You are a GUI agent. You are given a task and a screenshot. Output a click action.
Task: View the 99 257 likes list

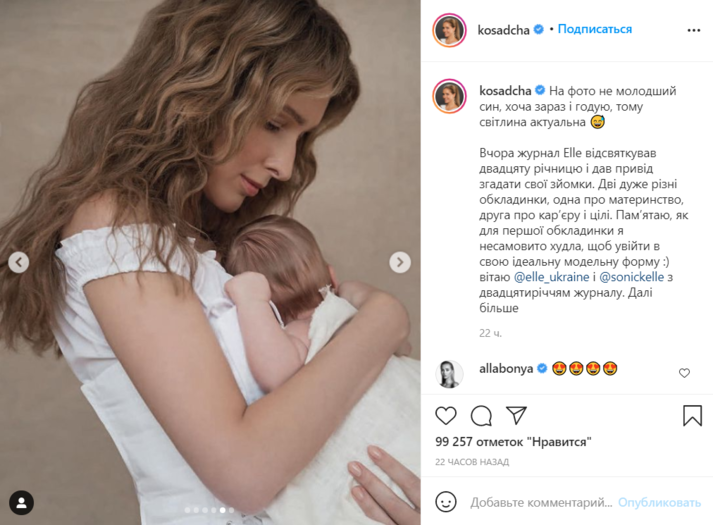(x=513, y=442)
